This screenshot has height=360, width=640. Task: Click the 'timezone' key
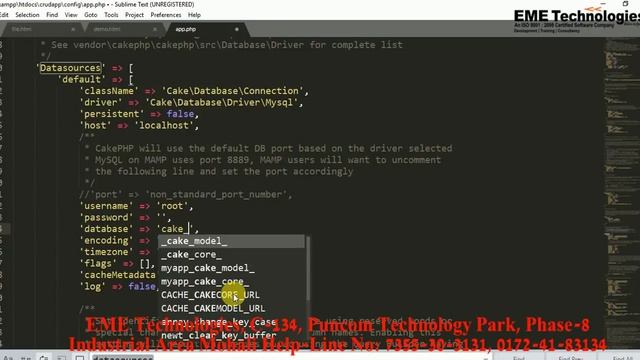tap(107, 252)
